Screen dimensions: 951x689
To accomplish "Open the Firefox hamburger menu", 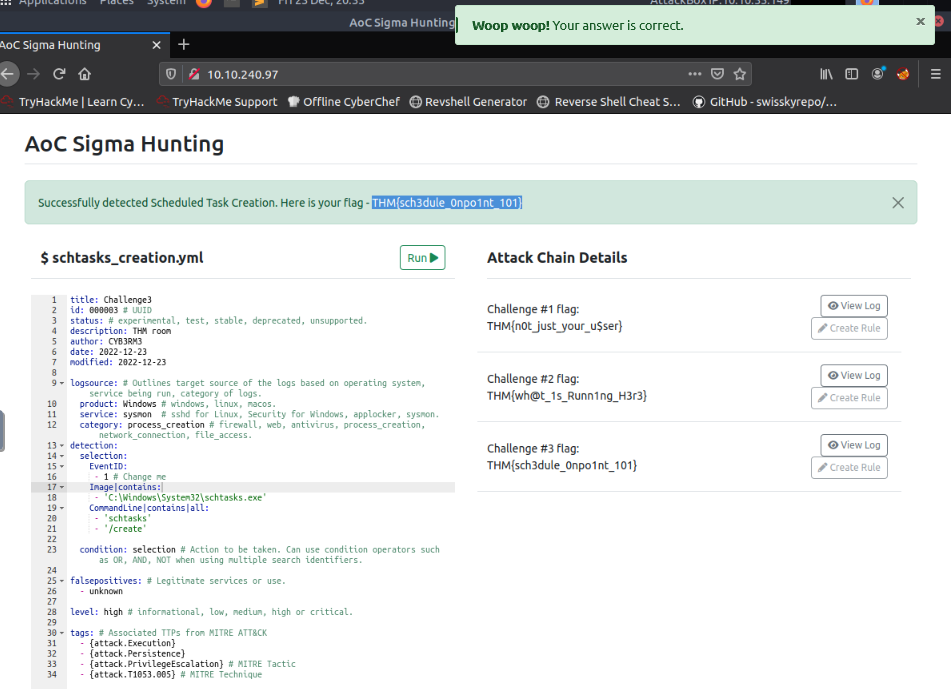I will coord(935,74).
